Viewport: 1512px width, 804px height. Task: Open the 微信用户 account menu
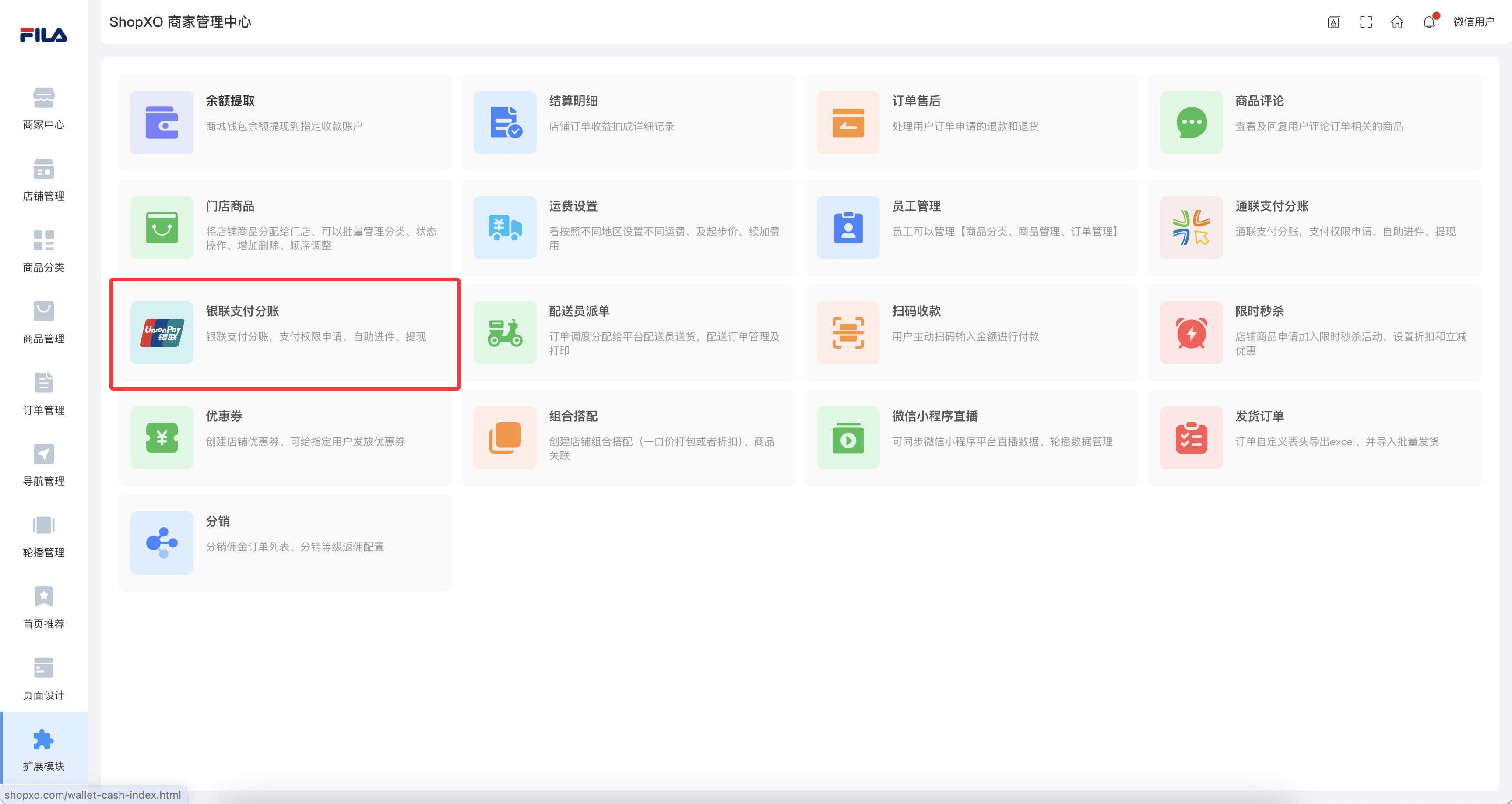pyautogui.click(x=1473, y=22)
